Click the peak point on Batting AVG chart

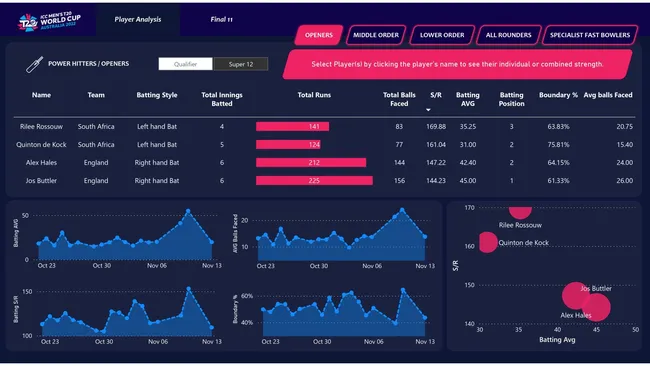pyautogui.click(x=188, y=211)
